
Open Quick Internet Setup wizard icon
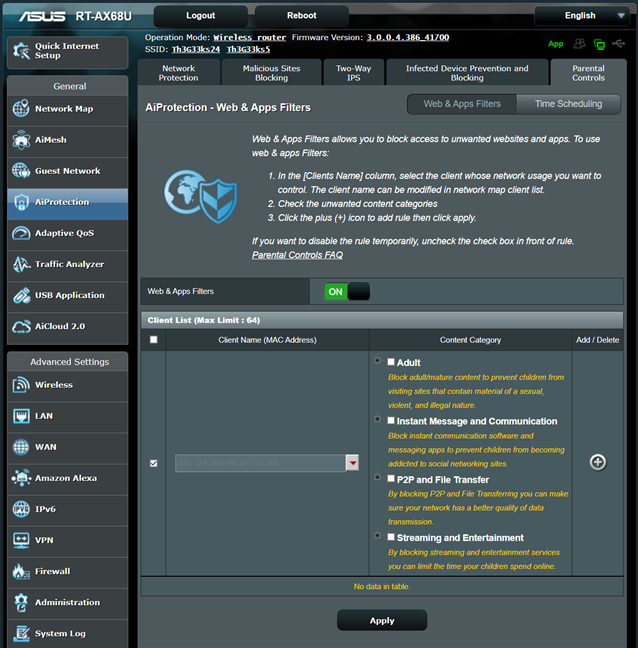[21, 51]
